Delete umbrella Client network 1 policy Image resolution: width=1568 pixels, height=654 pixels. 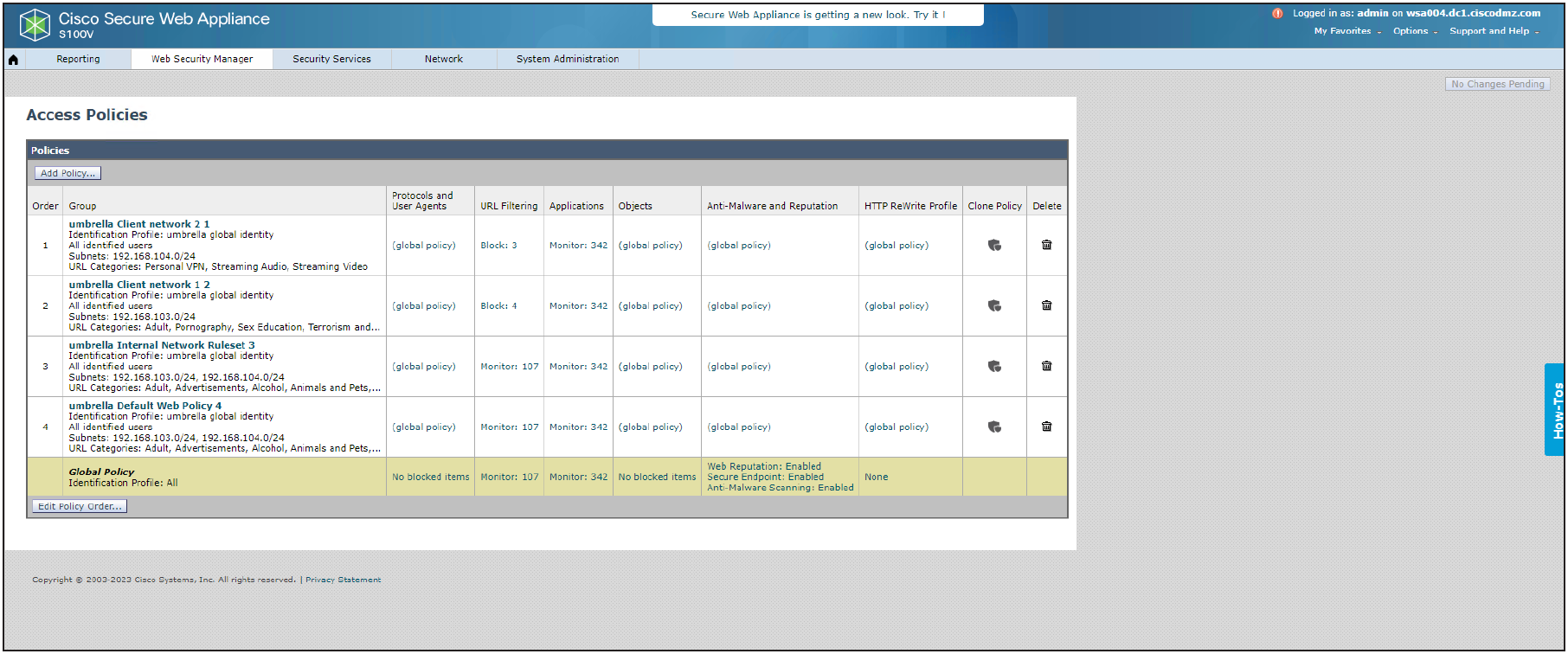coord(1046,305)
